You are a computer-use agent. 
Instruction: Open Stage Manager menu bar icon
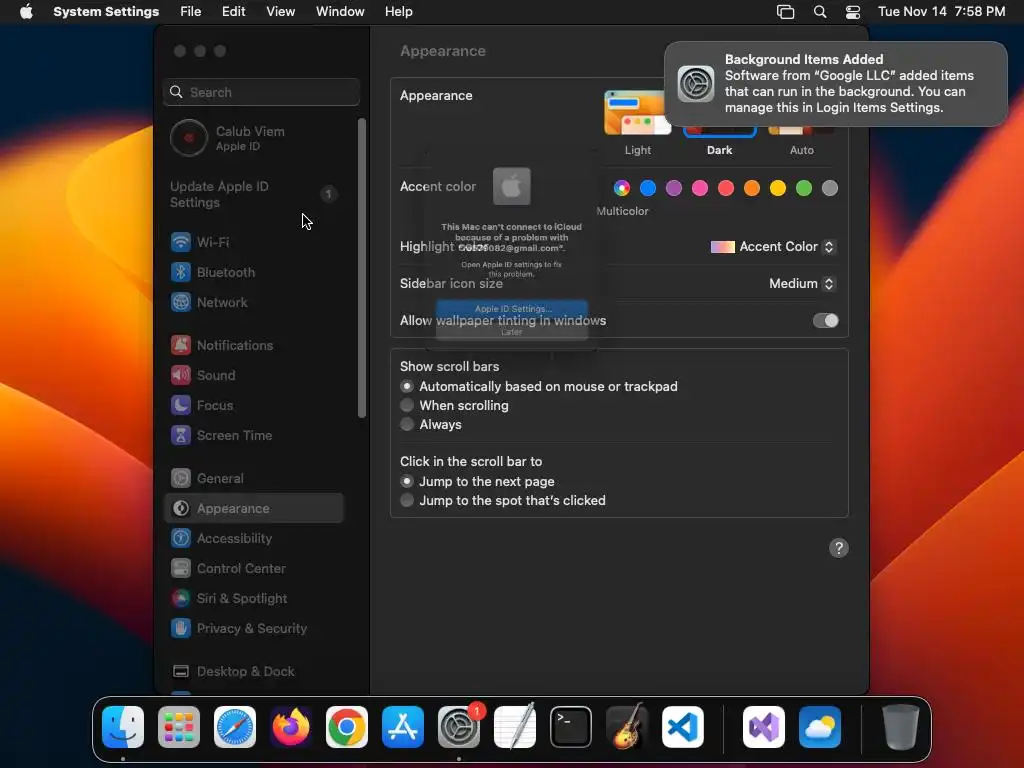click(x=786, y=12)
